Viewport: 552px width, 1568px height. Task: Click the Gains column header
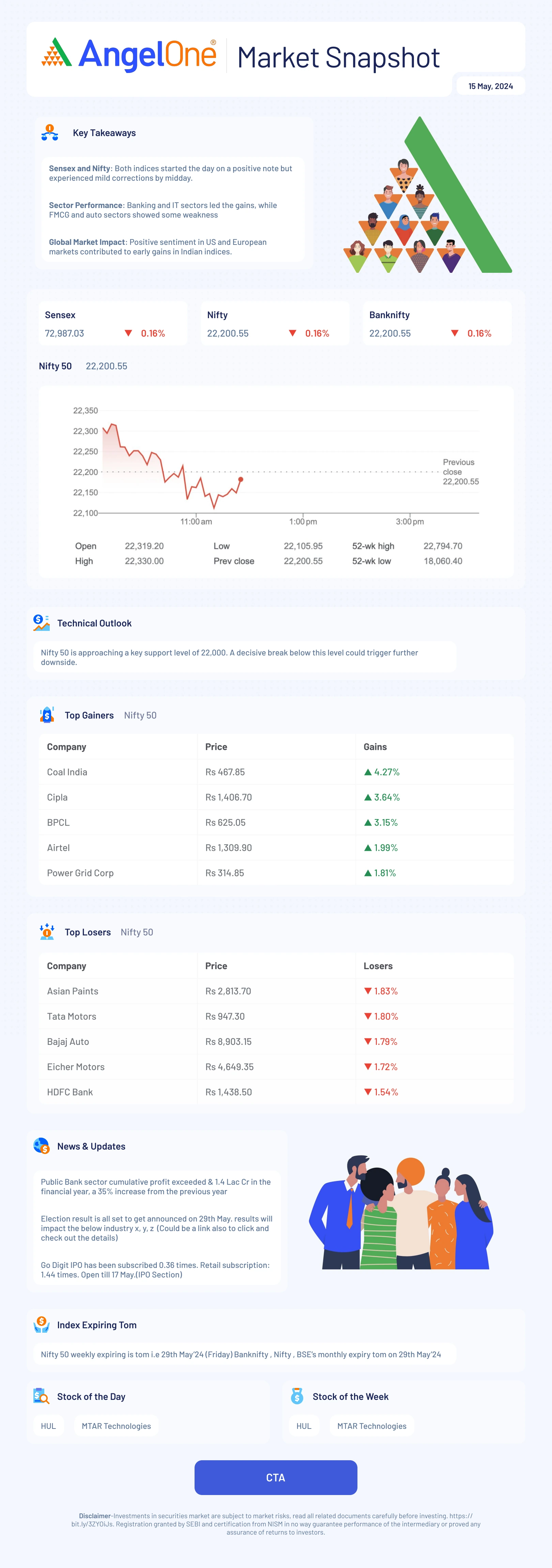[x=375, y=747]
